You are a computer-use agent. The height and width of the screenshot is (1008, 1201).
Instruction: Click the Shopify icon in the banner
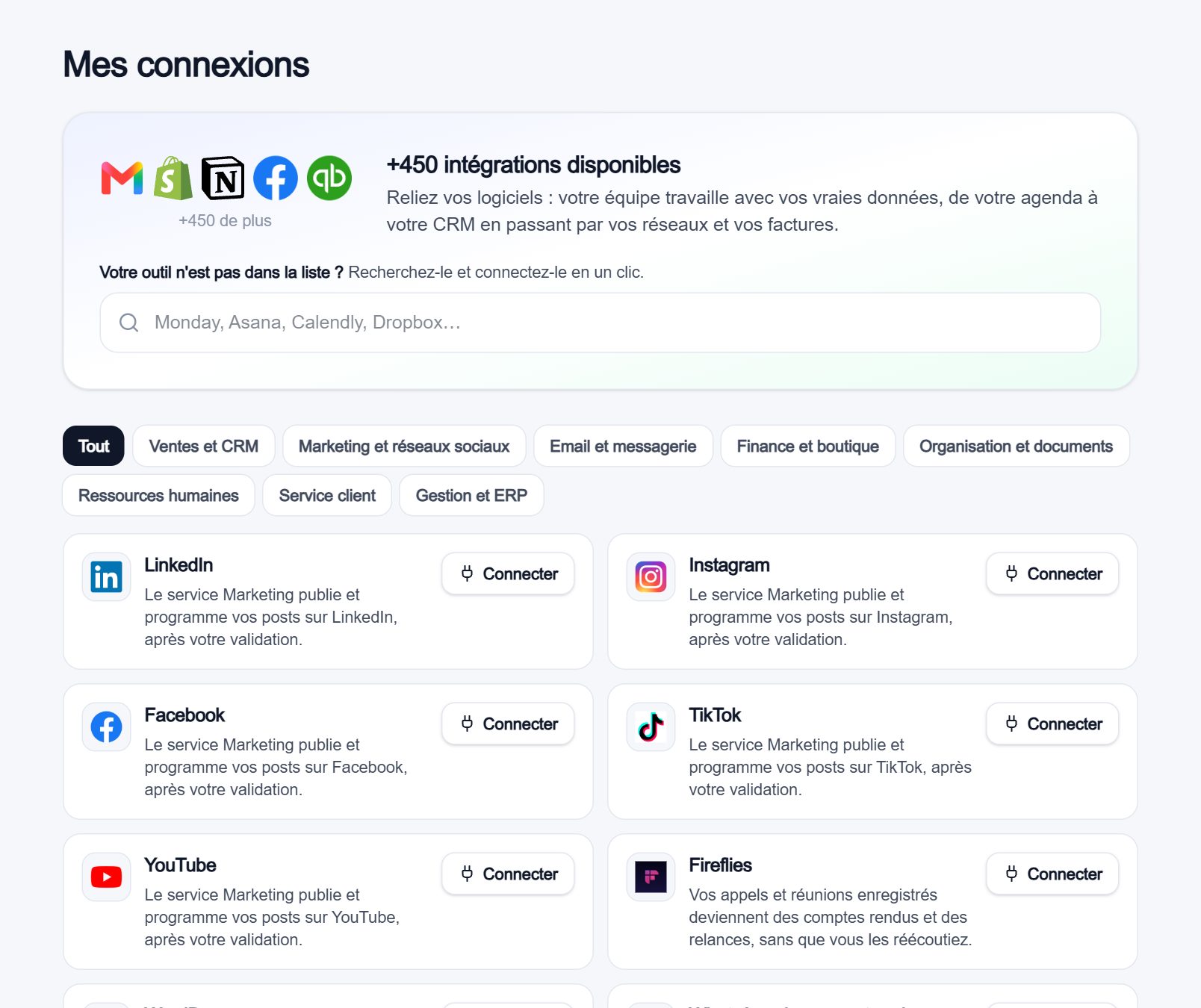[x=173, y=178]
